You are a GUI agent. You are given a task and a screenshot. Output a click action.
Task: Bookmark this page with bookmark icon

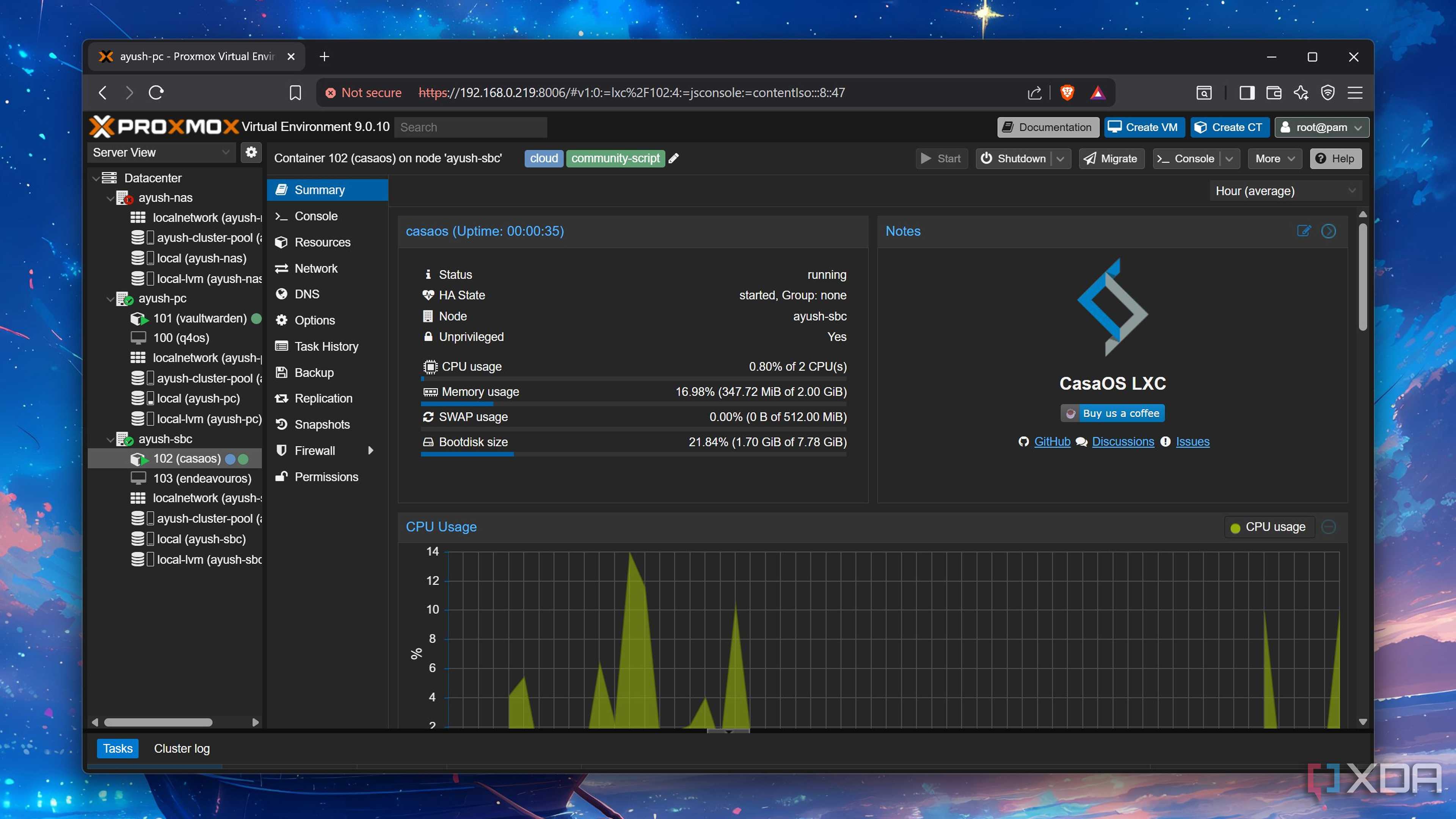click(295, 93)
